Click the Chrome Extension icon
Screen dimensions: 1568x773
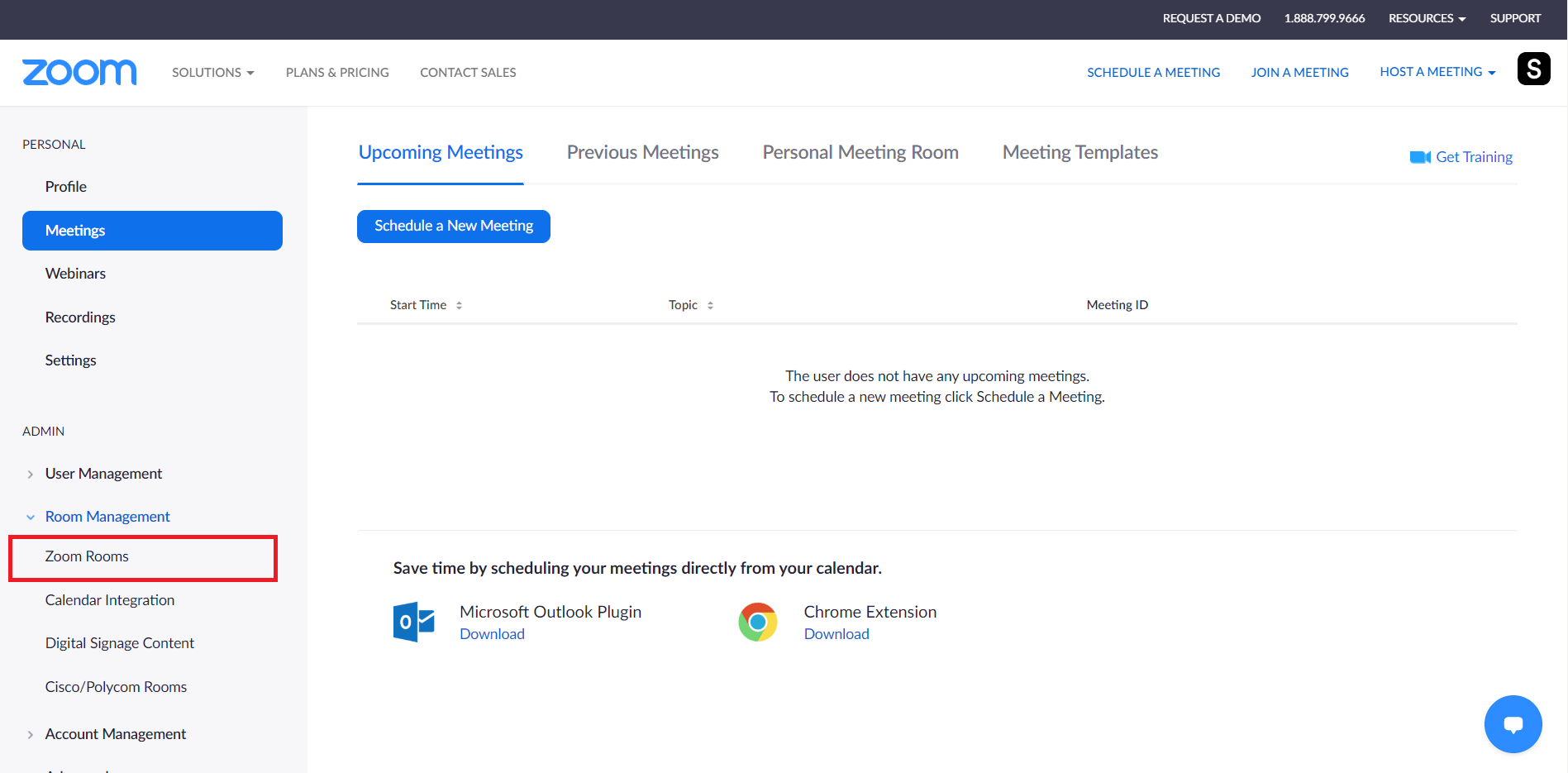758,622
